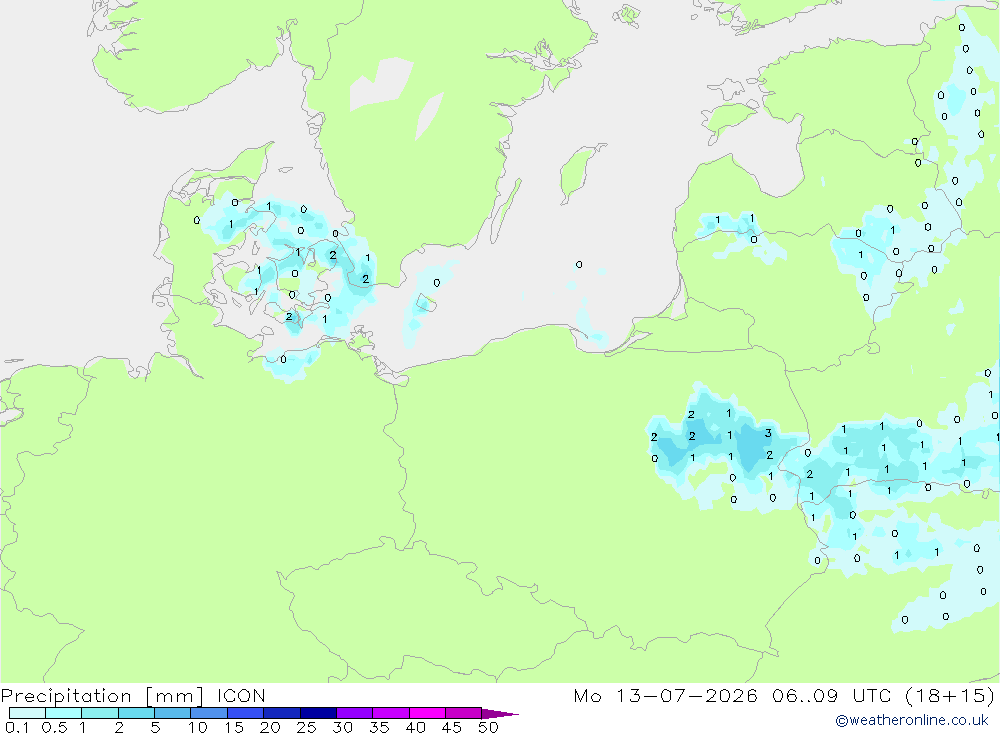Select the 10–15 mm legend color swatch
This screenshot has height=733, width=1000.
[209, 713]
